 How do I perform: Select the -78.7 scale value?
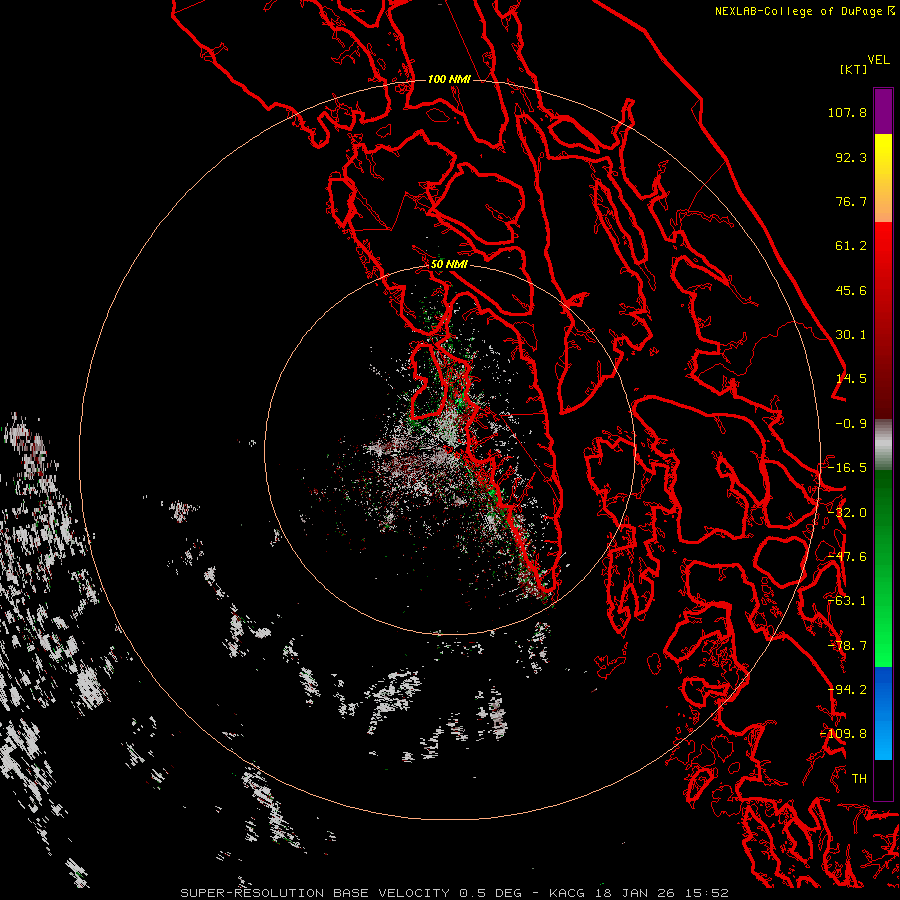tap(847, 646)
